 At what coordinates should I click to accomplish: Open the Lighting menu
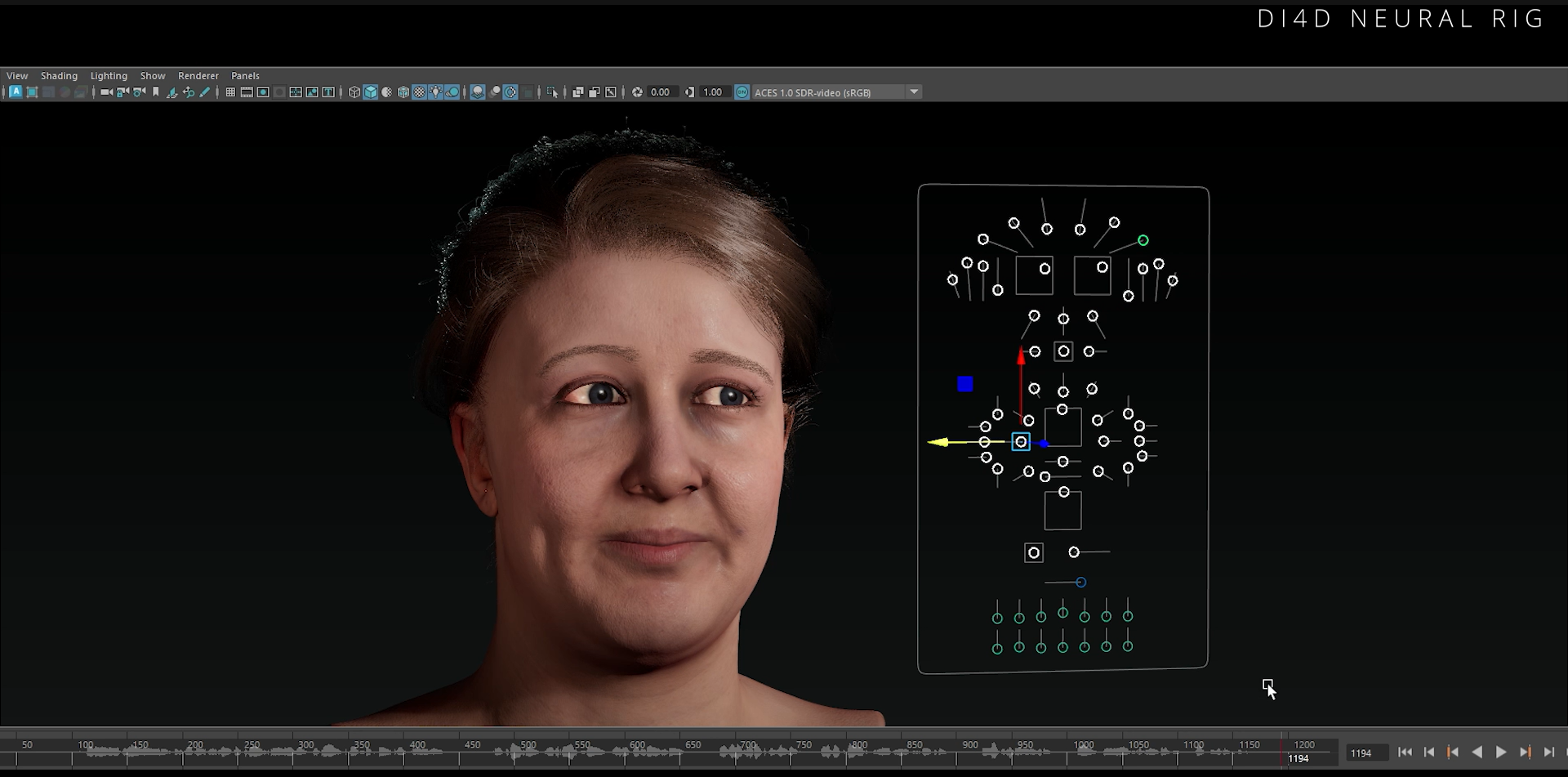(109, 75)
